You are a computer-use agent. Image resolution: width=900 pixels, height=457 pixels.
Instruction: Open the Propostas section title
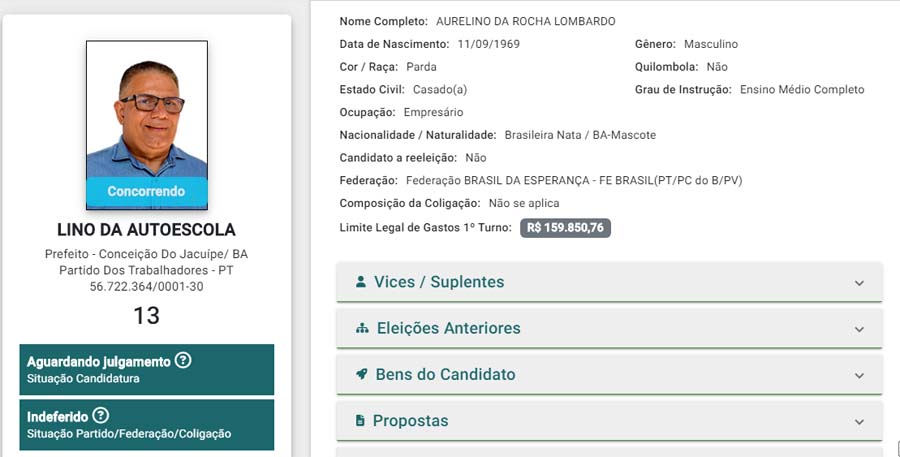[410, 421]
